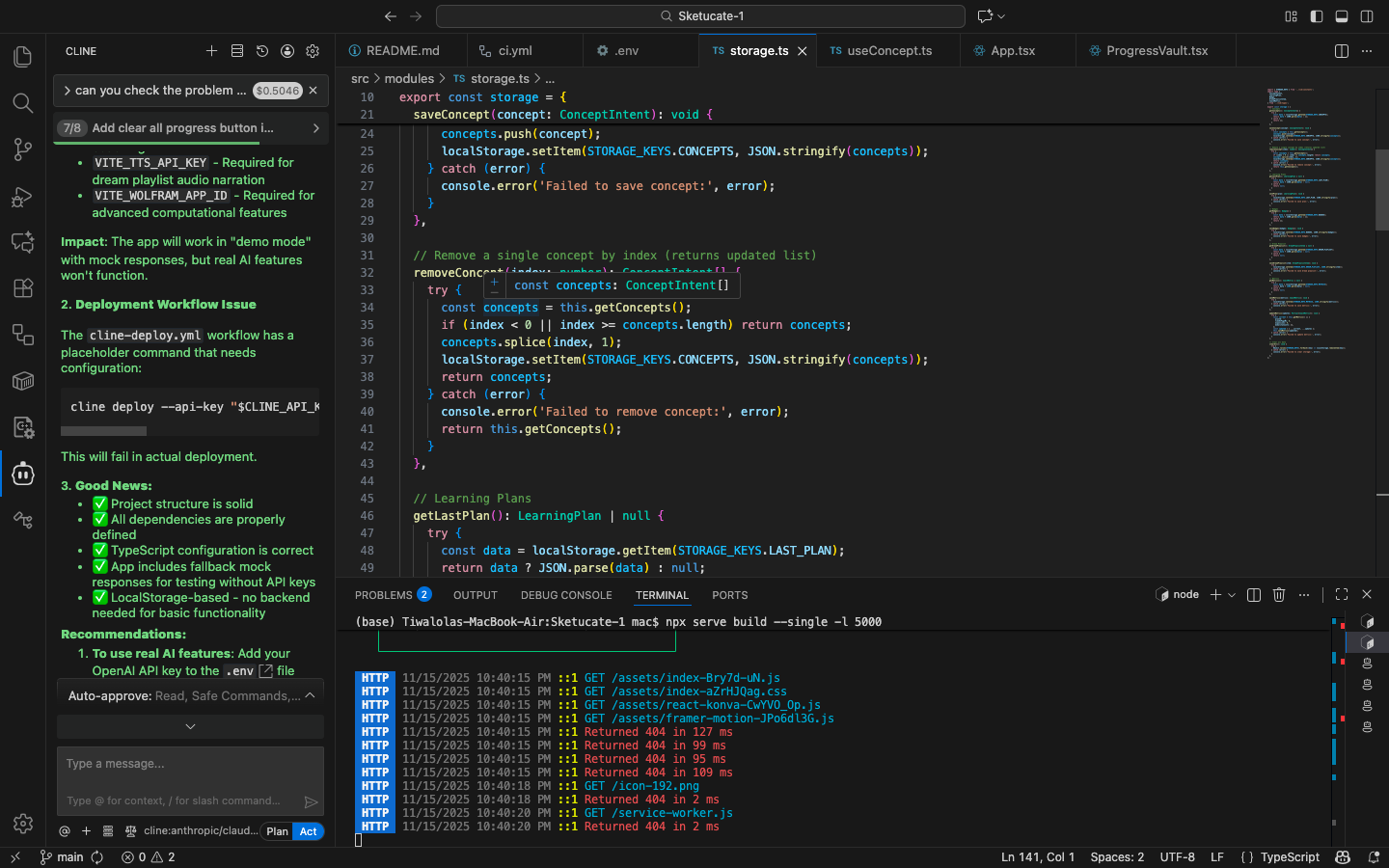Click the send message arrow icon
This screenshot has width=1389, height=868.
pyautogui.click(x=311, y=801)
